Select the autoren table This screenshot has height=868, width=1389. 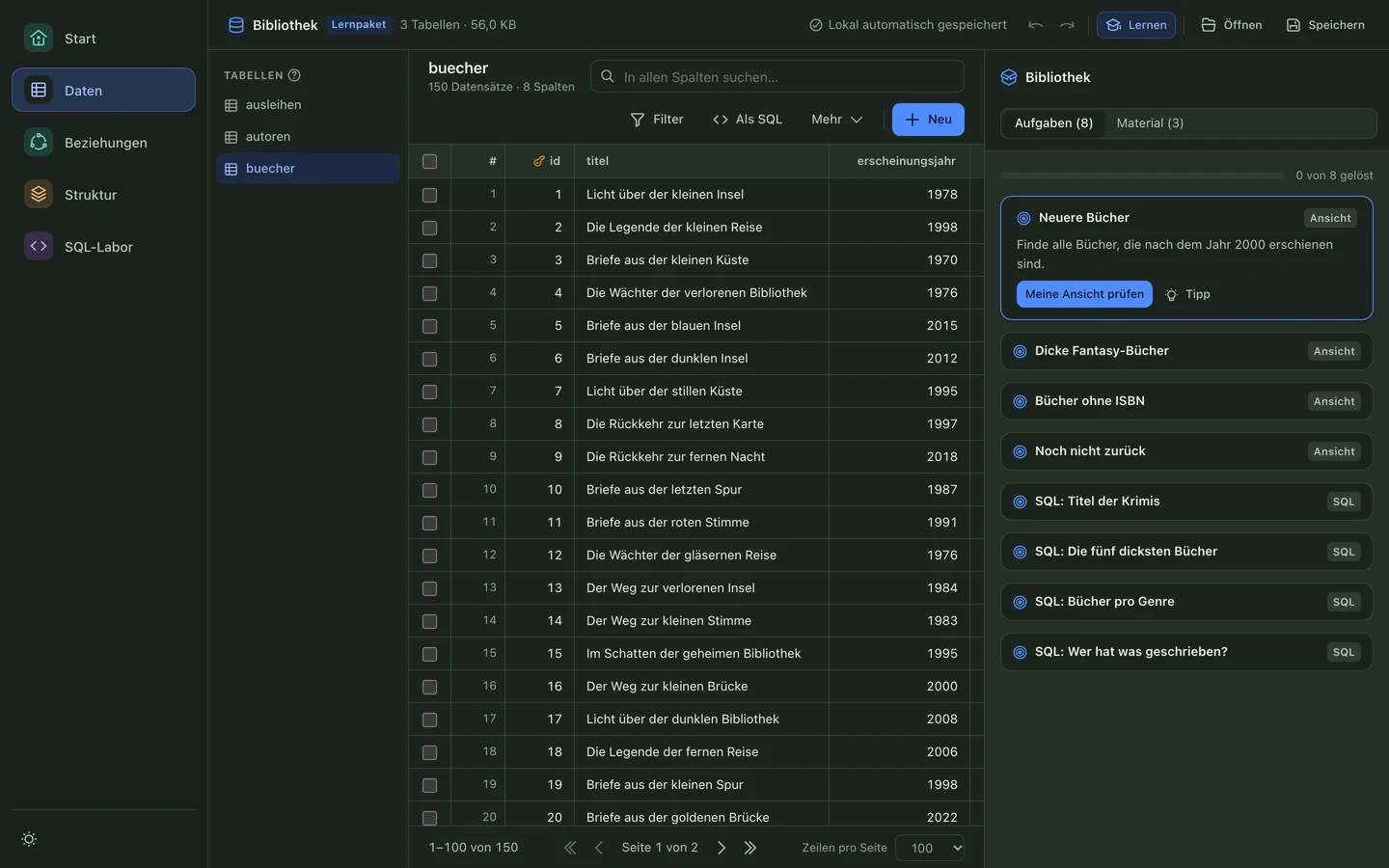[308, 137]
